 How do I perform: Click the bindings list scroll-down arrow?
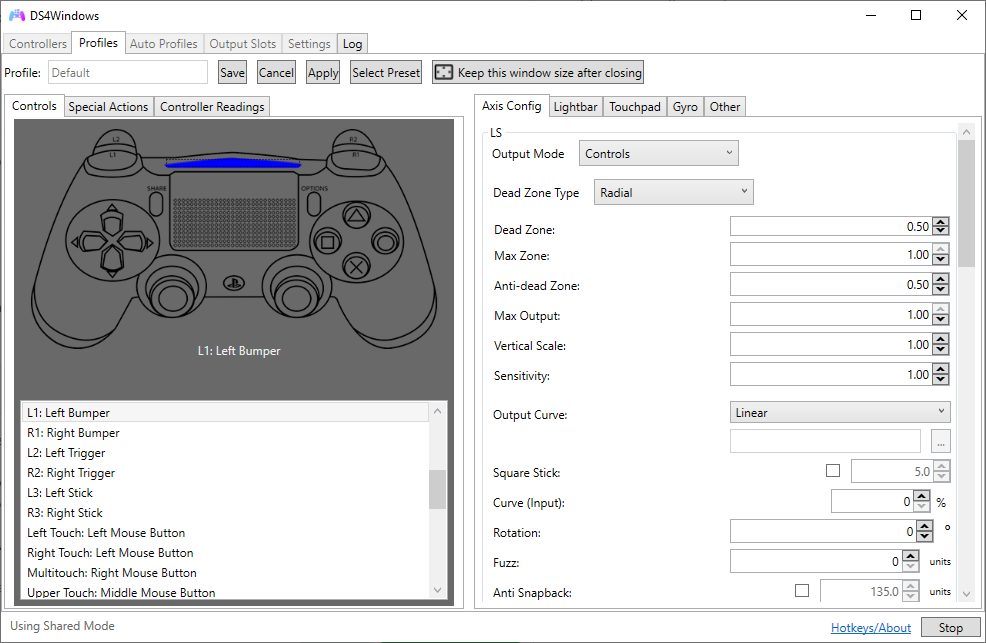(437, 590)
